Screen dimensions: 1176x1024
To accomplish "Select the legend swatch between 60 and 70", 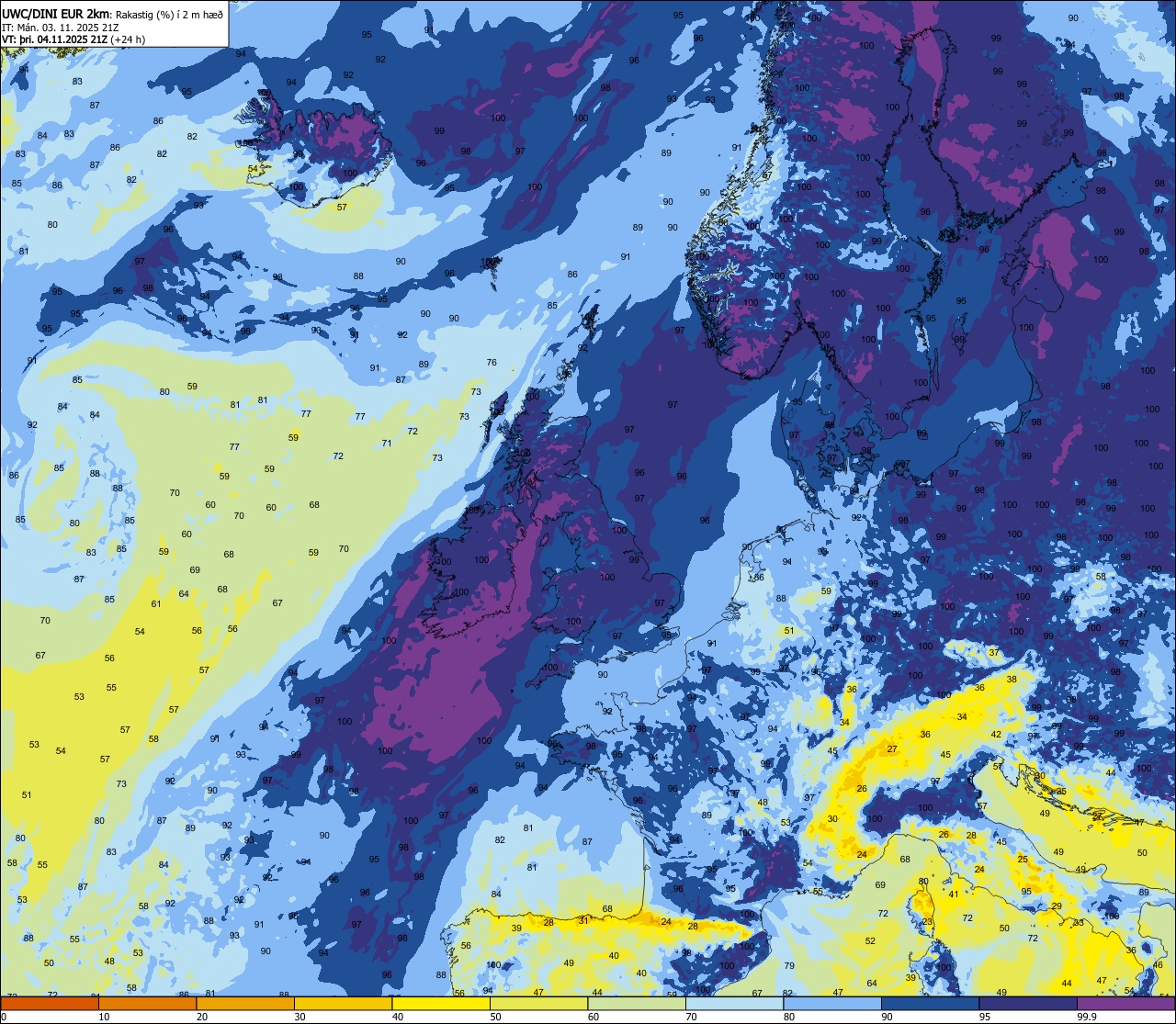I will [x=637, y=1004].
